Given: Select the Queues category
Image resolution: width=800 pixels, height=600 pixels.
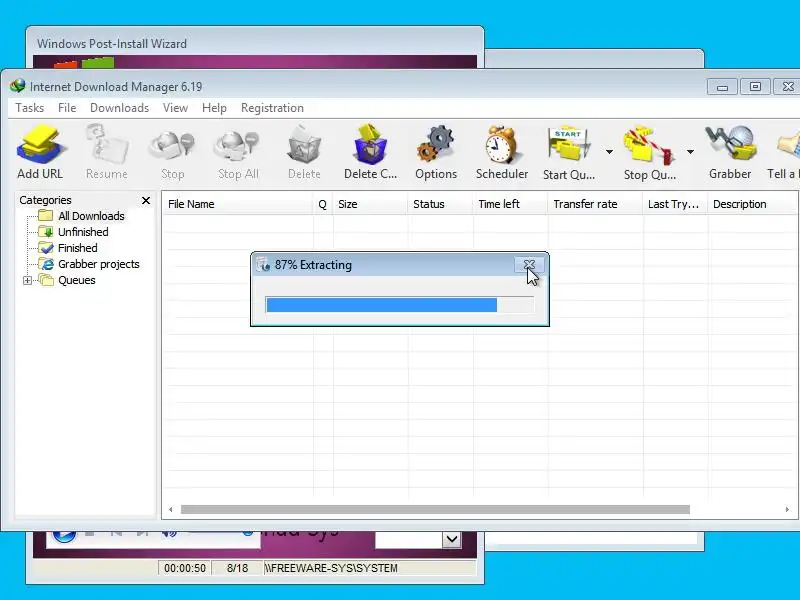Looking at the screenshot, I should point(77,280).
